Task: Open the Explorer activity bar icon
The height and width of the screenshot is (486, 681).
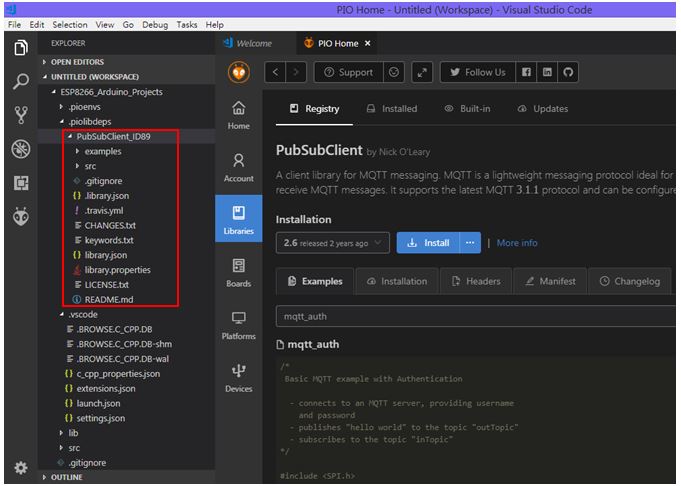Action: 21,47
